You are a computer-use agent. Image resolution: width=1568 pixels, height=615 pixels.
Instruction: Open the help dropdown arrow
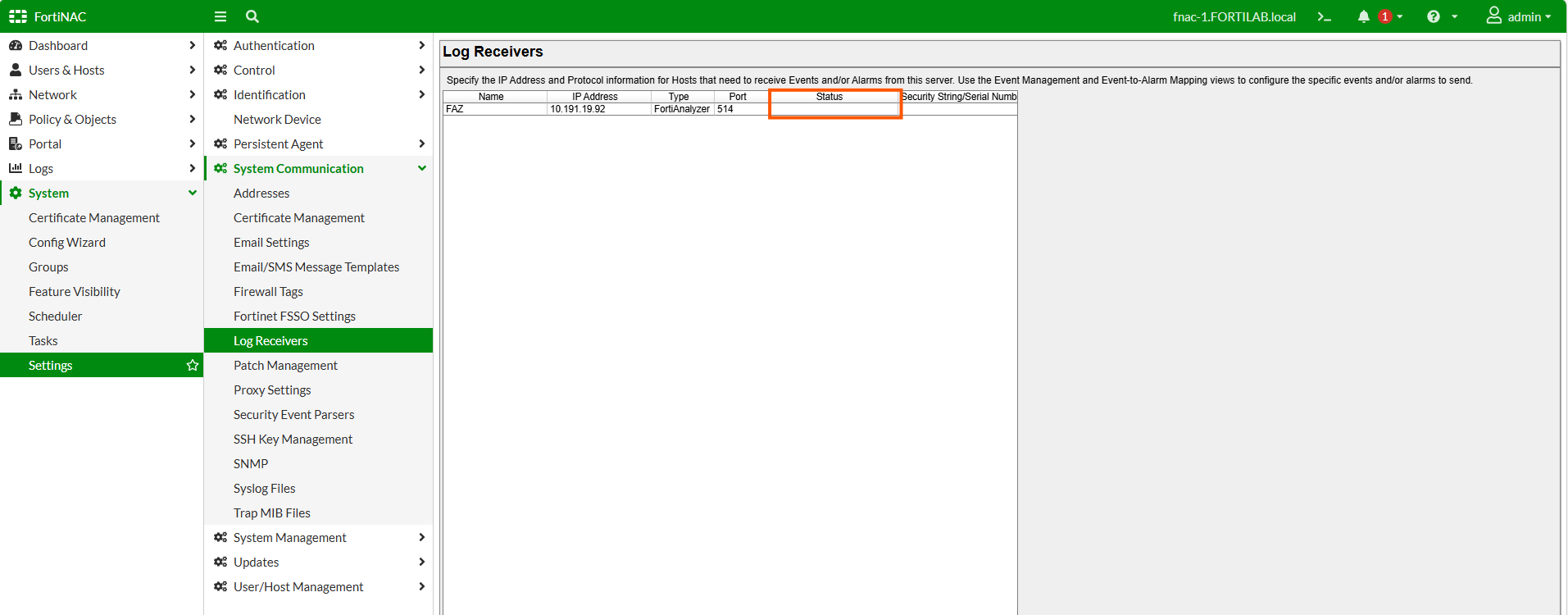pos(1455,17)
